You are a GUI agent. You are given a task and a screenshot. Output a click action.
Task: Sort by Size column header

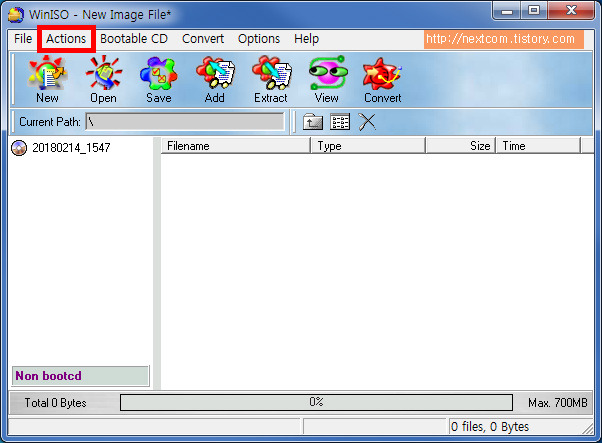click(x=461, y=146)
